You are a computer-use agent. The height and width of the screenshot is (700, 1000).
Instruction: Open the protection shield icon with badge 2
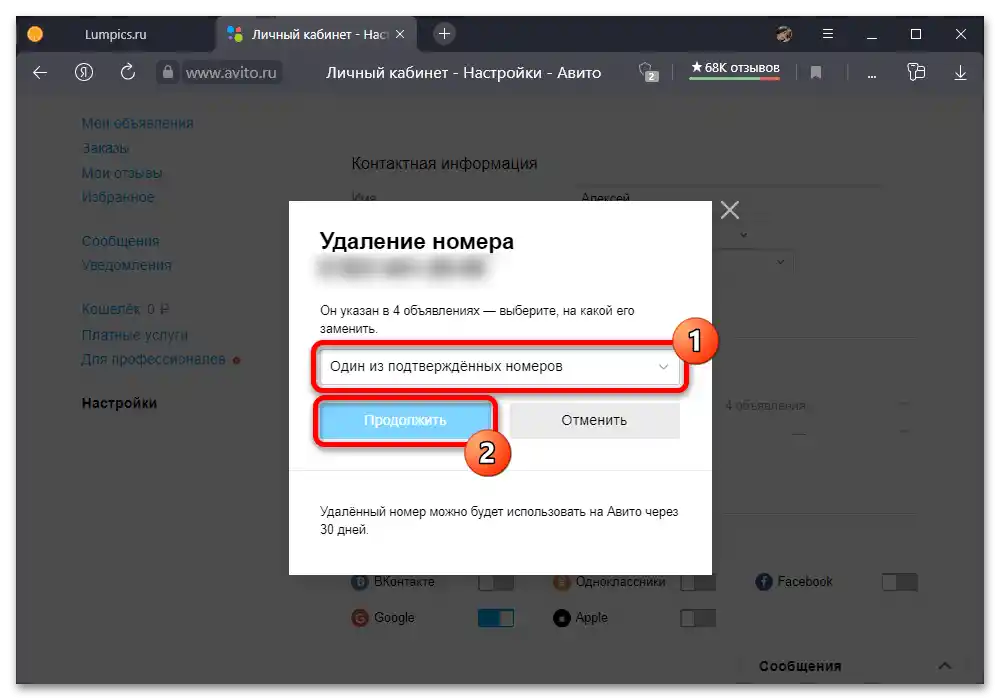pos(648,72)
